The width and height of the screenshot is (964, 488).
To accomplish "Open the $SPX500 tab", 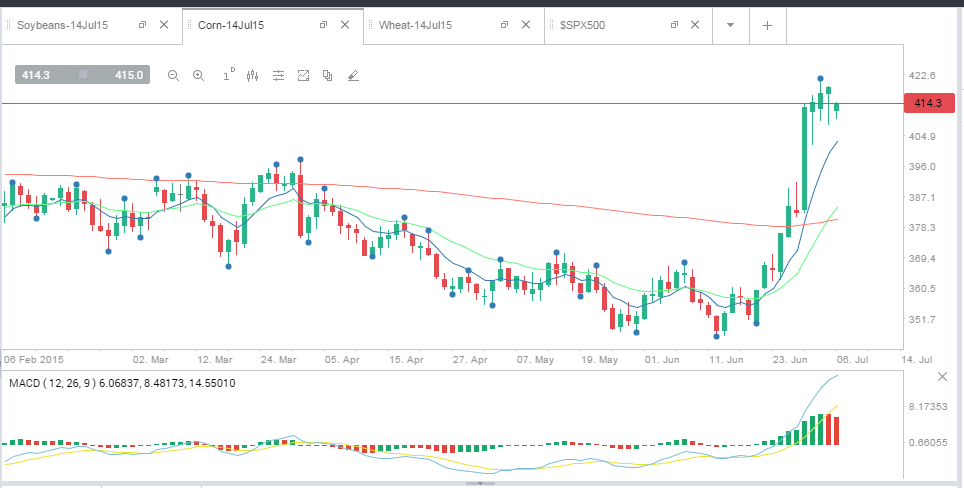I will pos(582,25).
